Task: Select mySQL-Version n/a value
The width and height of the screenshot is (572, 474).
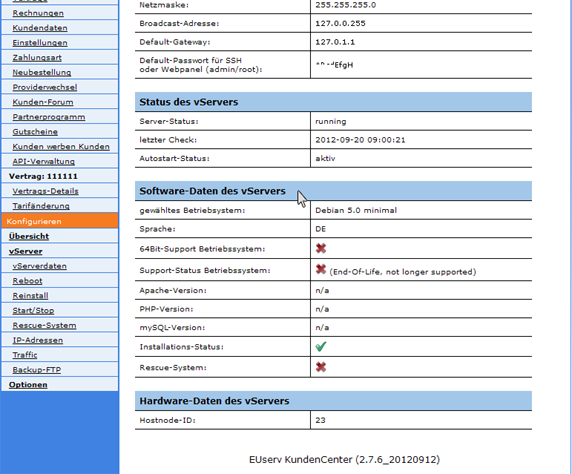Action: (x=322, y=327)
